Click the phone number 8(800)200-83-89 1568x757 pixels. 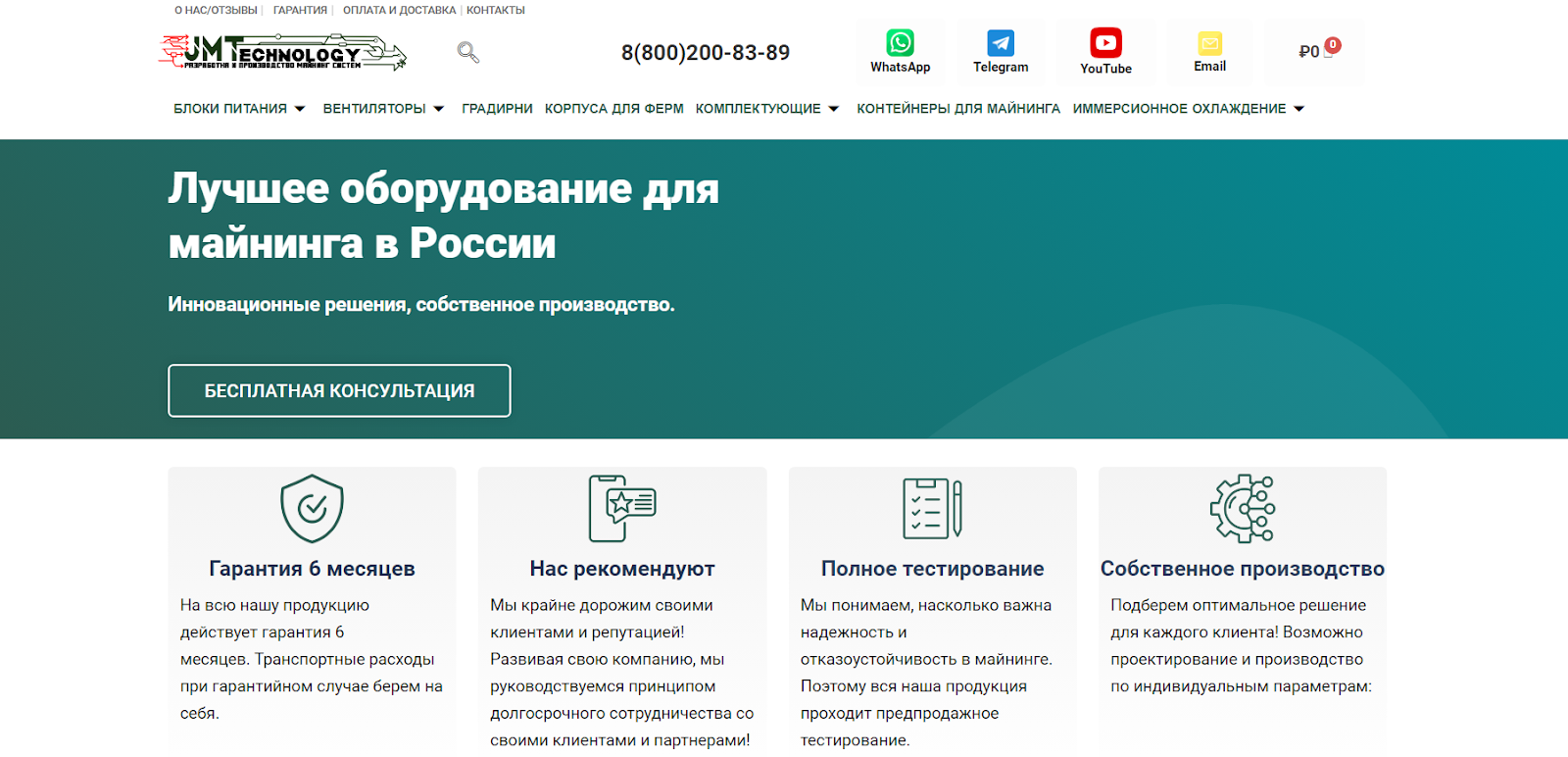pyautogui.click(x=706, y=53)
